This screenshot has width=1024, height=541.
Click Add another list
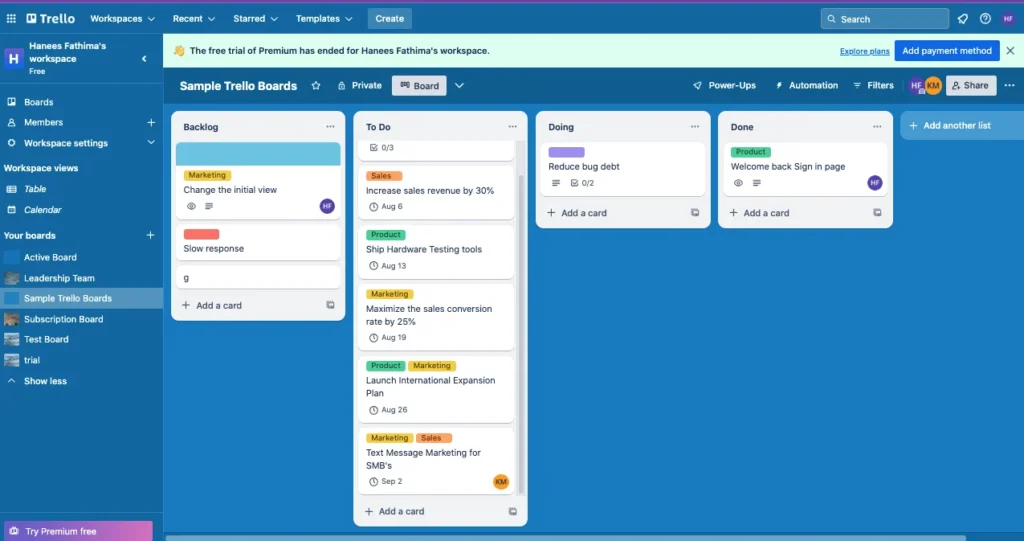[x=962, y=125]
